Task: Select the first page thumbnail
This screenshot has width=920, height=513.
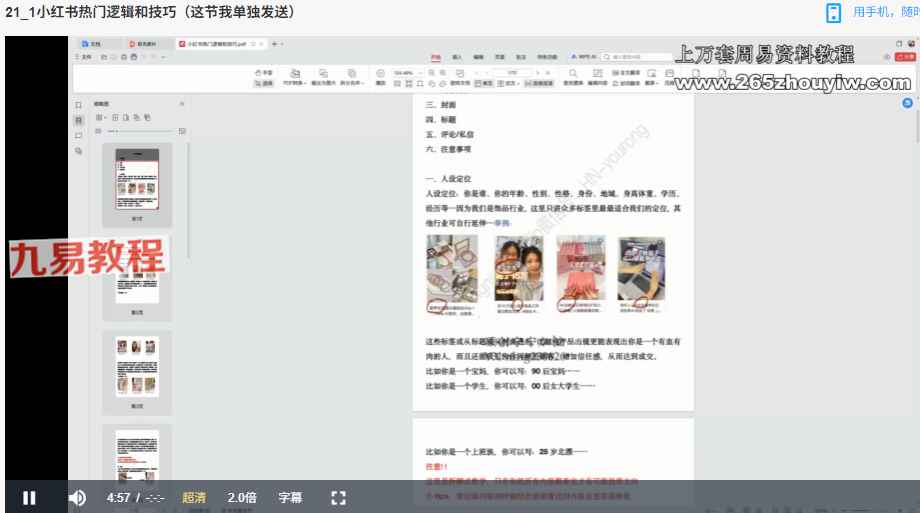Action: point(137,179)
